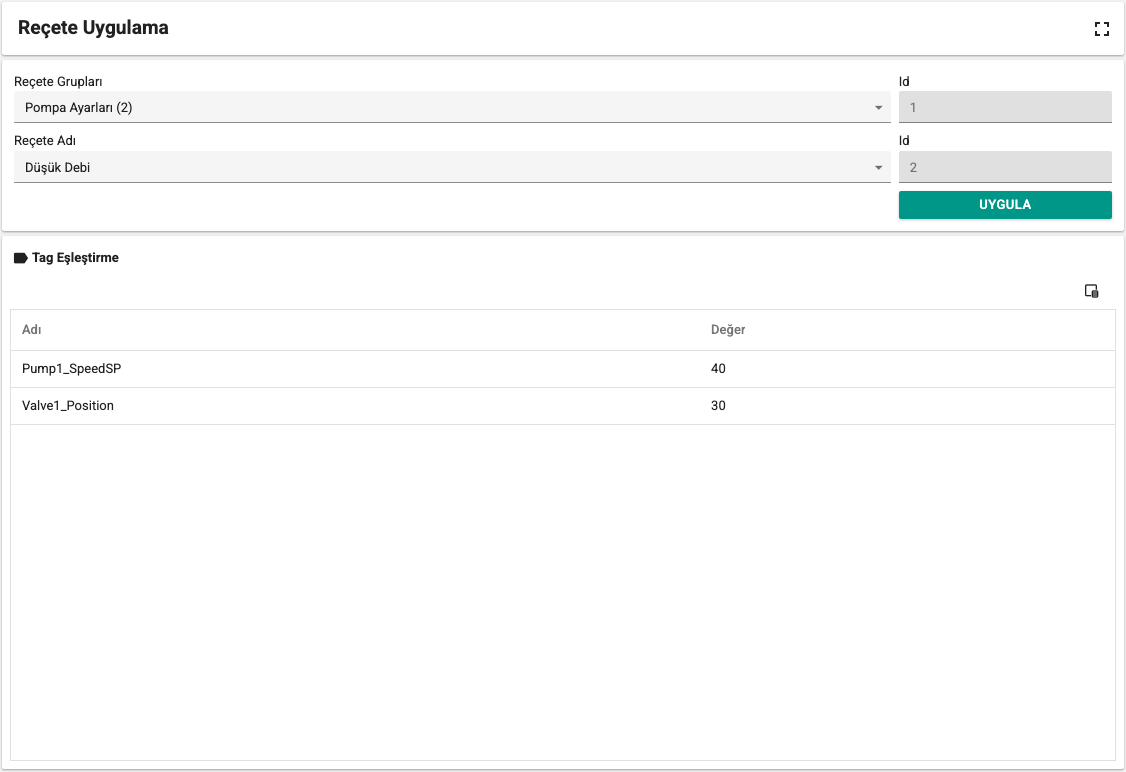This screenshot has height=772, width=1126.
Task: Click the UYGULA button
Action: [x=1005, y=205]
